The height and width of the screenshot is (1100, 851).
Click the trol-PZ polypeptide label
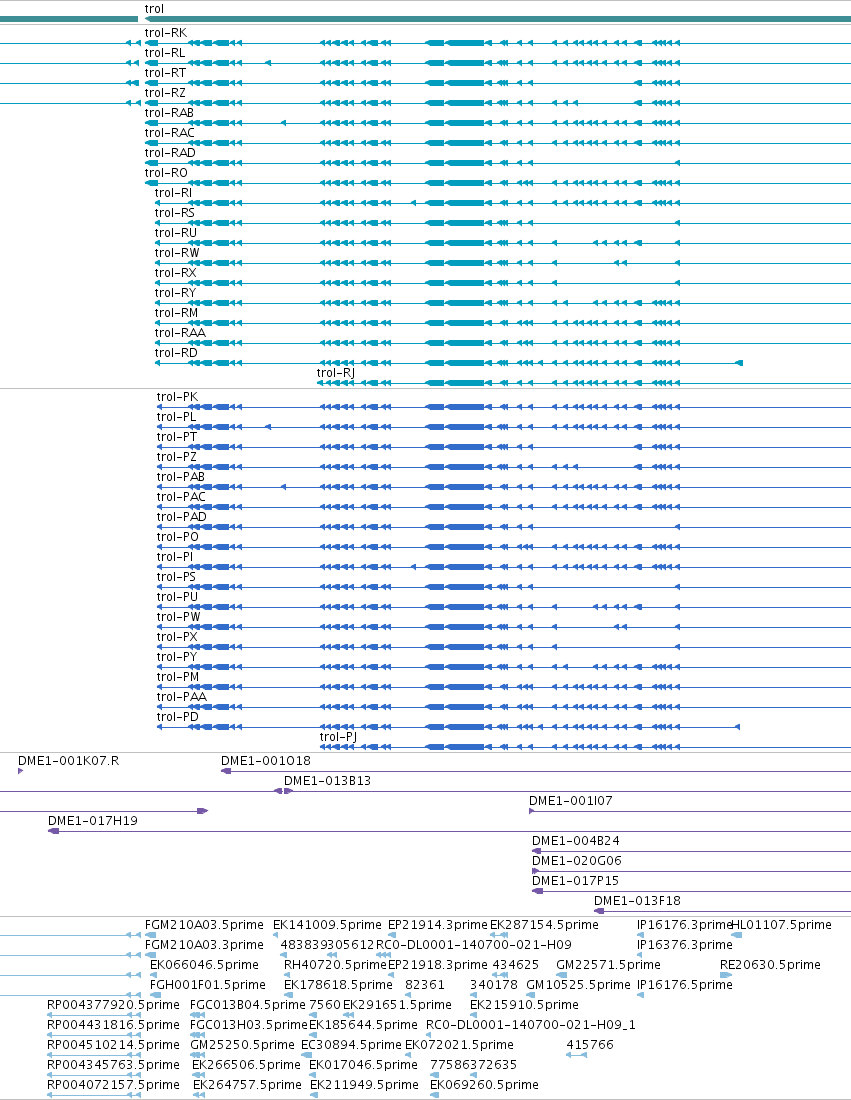[x=177, y=457]
